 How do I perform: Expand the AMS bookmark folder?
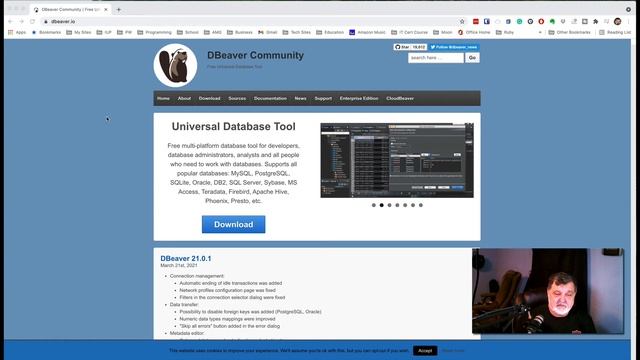pyautogui.click(x=213, y=32)
